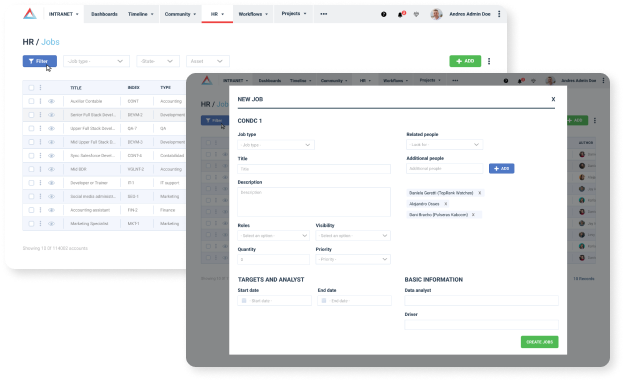Viewport: 624px width, 381px height.
Task: Open the Workflows menu in navigation
Action: (253, 14)
